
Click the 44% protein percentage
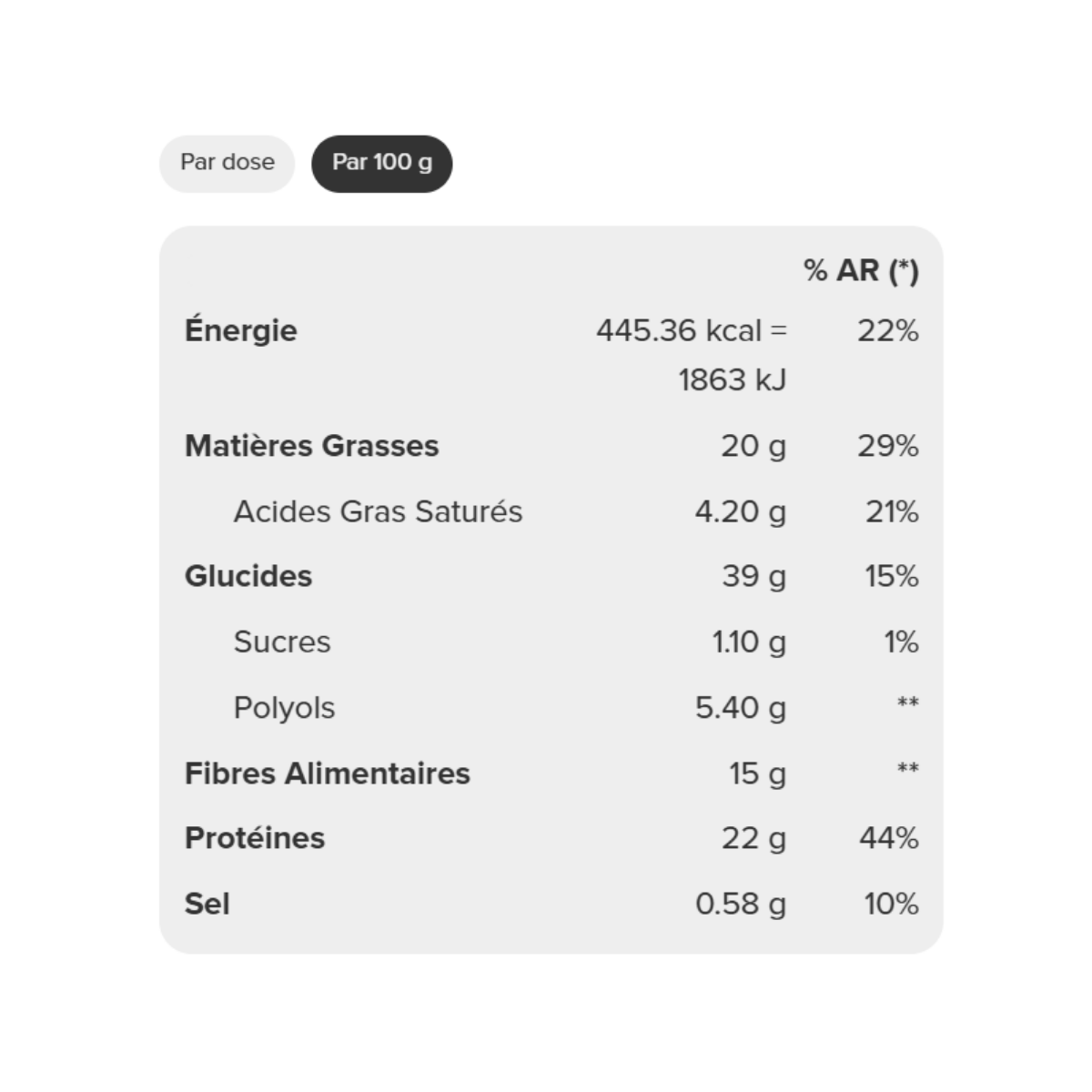tap(888, 838)
